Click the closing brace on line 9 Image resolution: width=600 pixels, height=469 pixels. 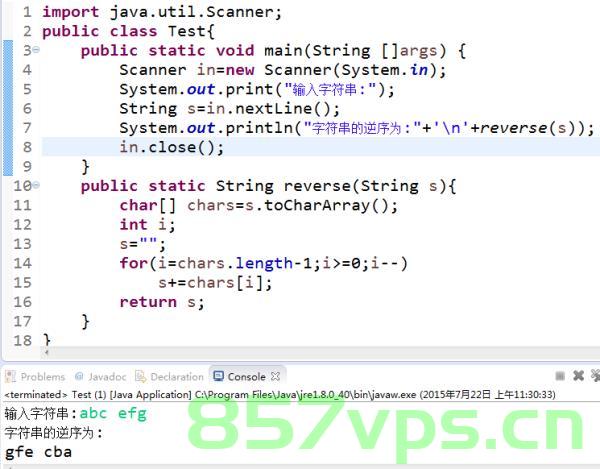point(85,166)
